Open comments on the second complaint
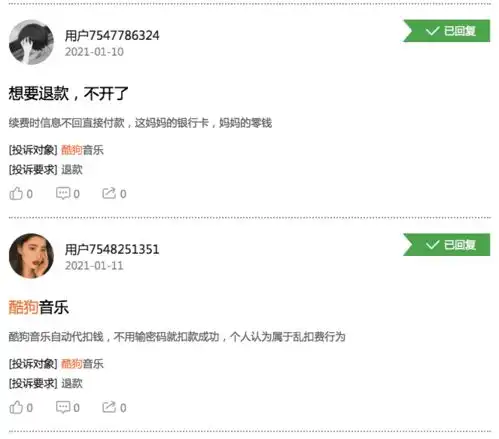 (x=68, y=407)
